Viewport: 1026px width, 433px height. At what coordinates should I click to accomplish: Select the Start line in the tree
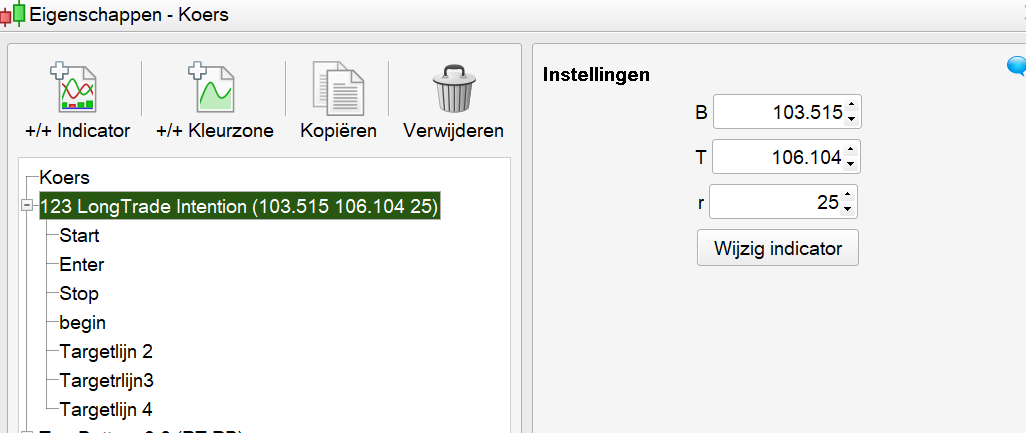[x=79, y=236]
